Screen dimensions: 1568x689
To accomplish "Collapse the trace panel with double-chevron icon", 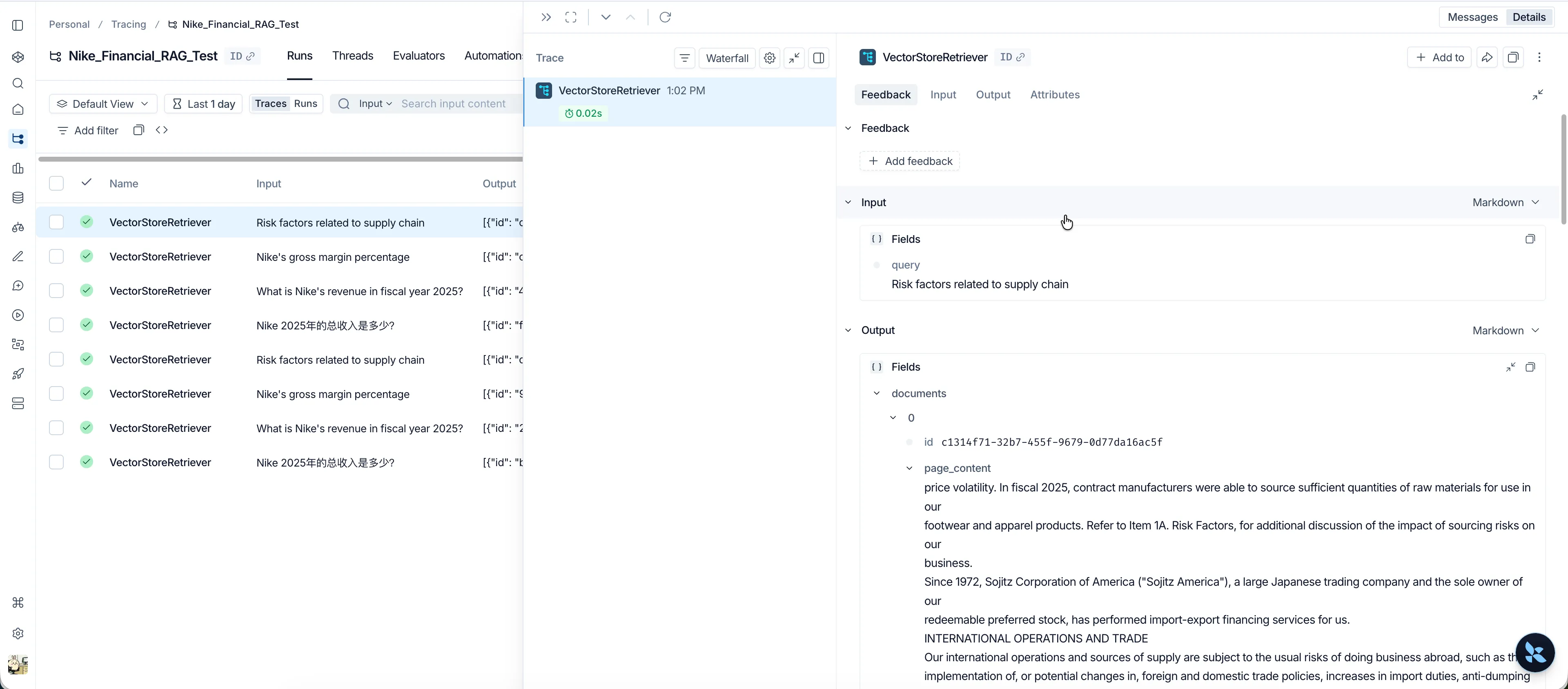I will point(546,17).
